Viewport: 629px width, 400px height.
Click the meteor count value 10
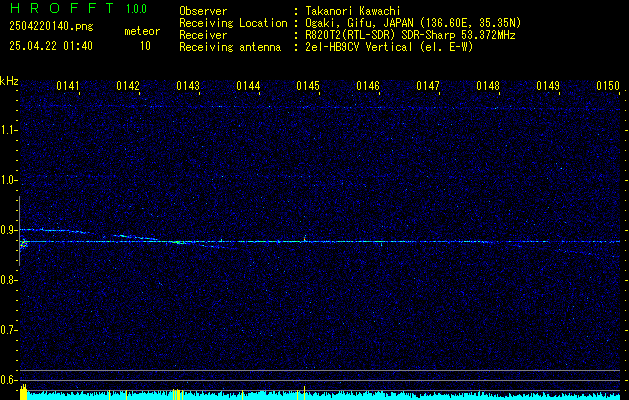[145, 46]
